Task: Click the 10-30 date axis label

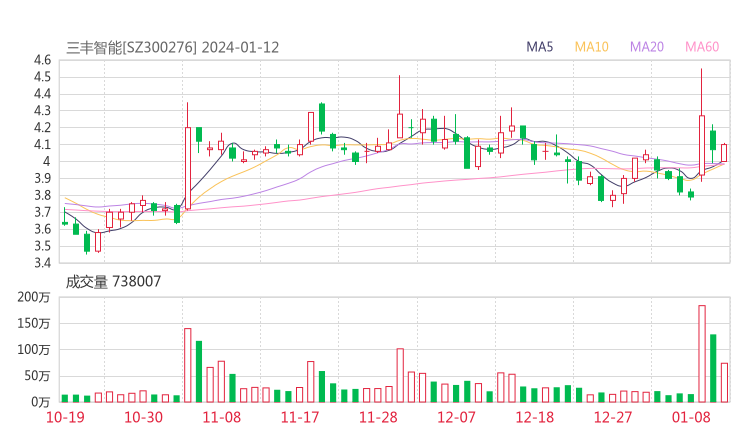Action: pos(143,417)
